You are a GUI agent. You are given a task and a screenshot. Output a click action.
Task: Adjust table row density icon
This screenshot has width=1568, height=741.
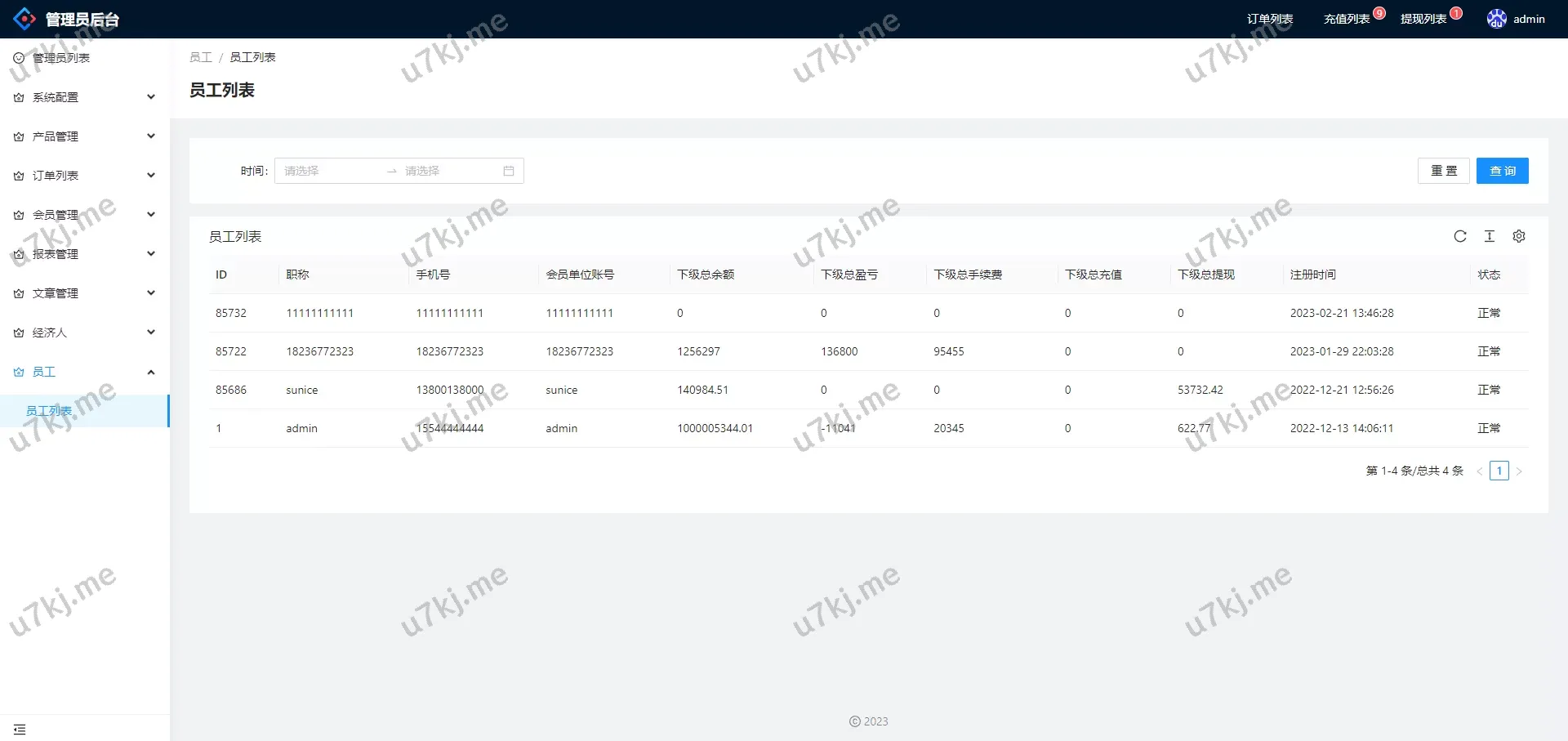coord(1490,236)
